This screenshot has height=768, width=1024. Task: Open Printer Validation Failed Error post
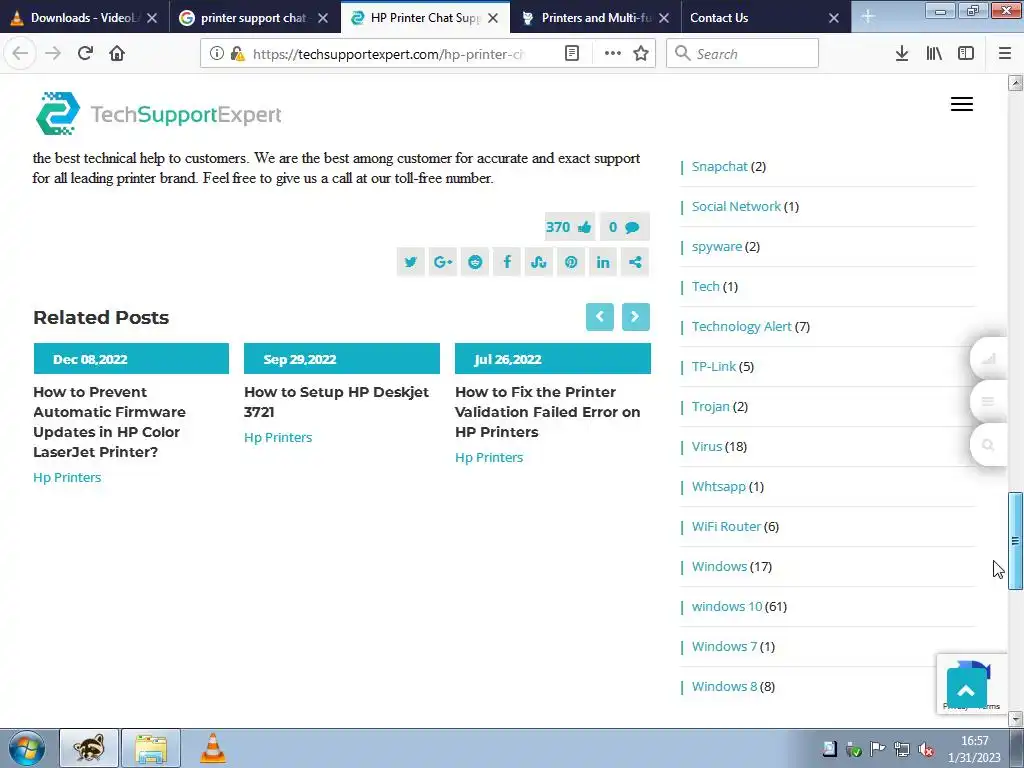click(547, 411)
